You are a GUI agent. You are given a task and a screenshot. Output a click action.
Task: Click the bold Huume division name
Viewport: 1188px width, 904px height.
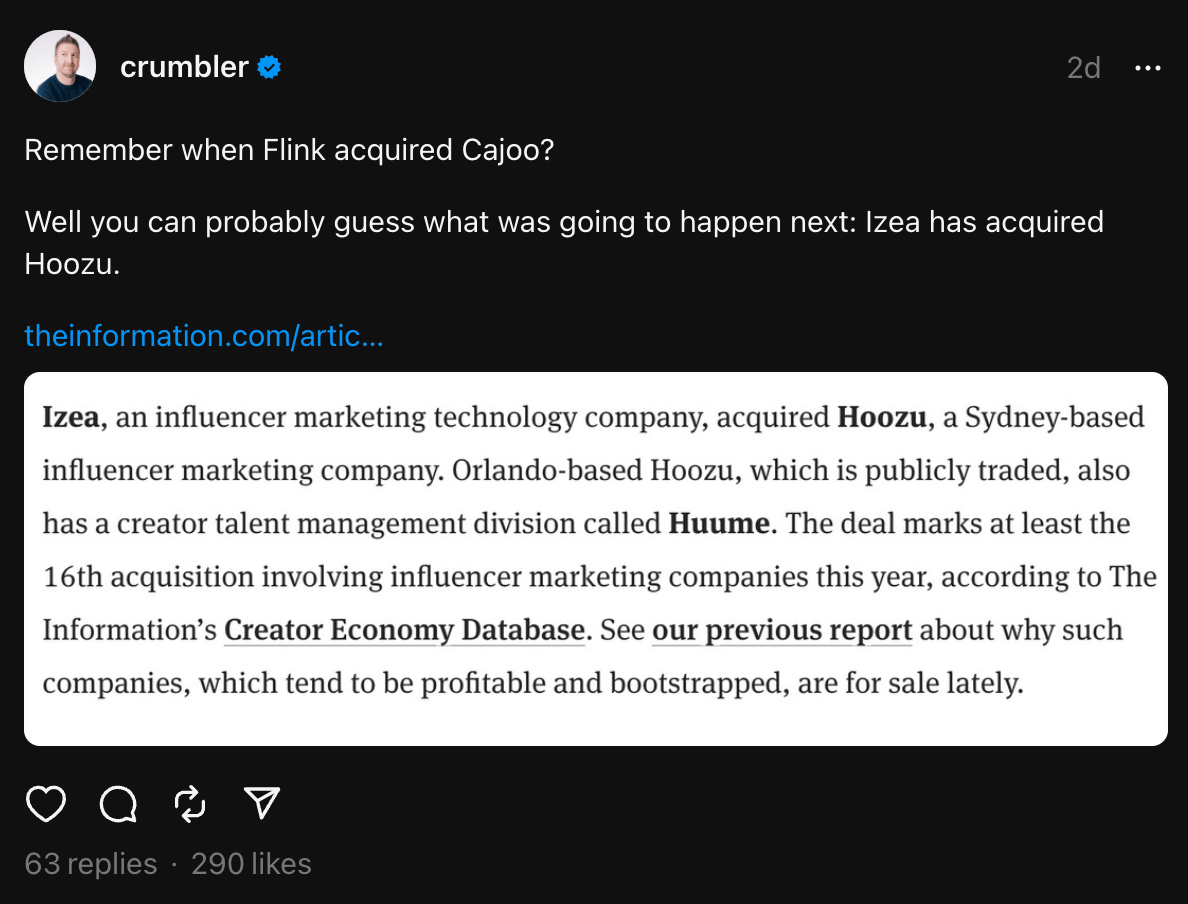pyautogui.click(x=720, y=524)
